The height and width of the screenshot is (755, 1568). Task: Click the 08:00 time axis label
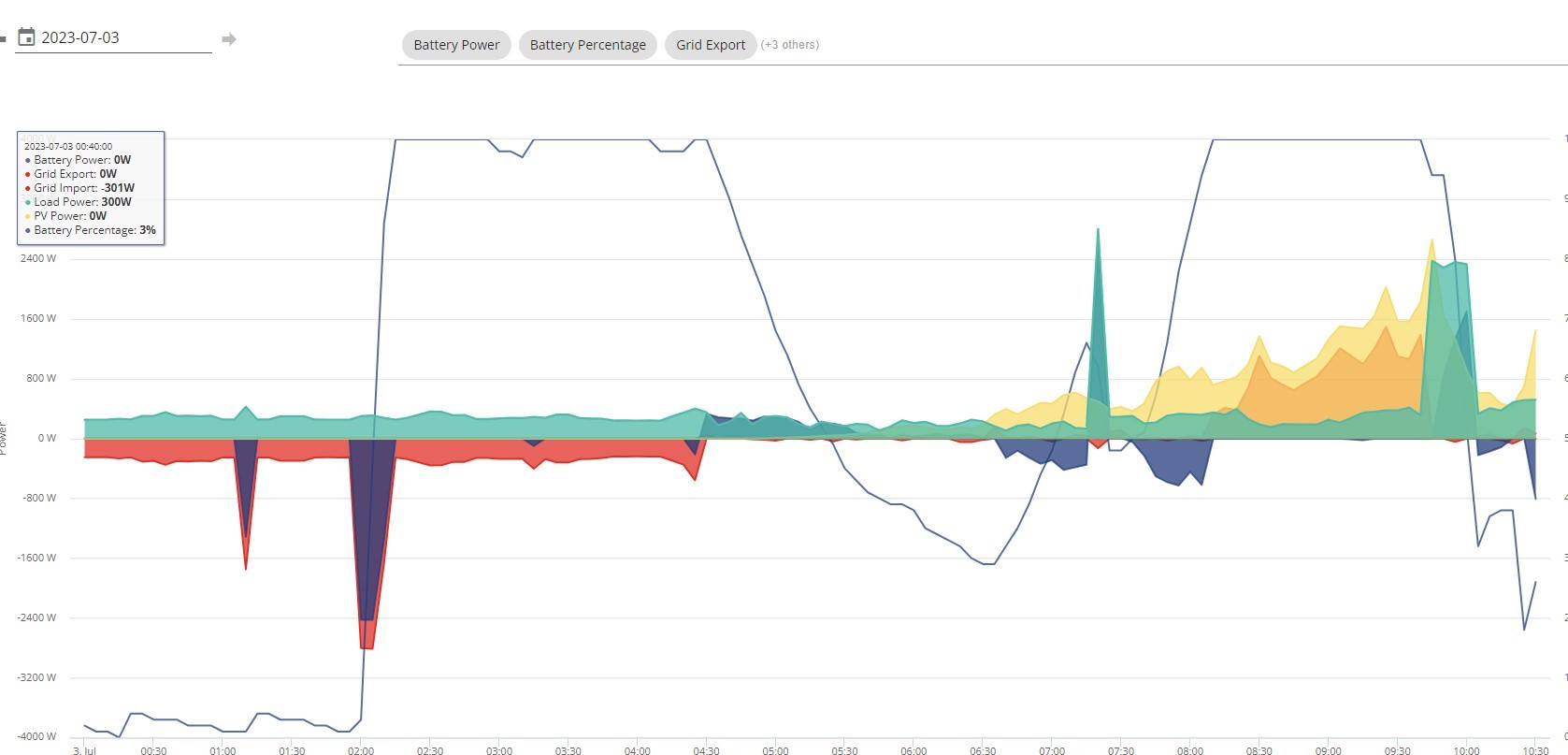pyautogui.click(x=1190, y=750)
